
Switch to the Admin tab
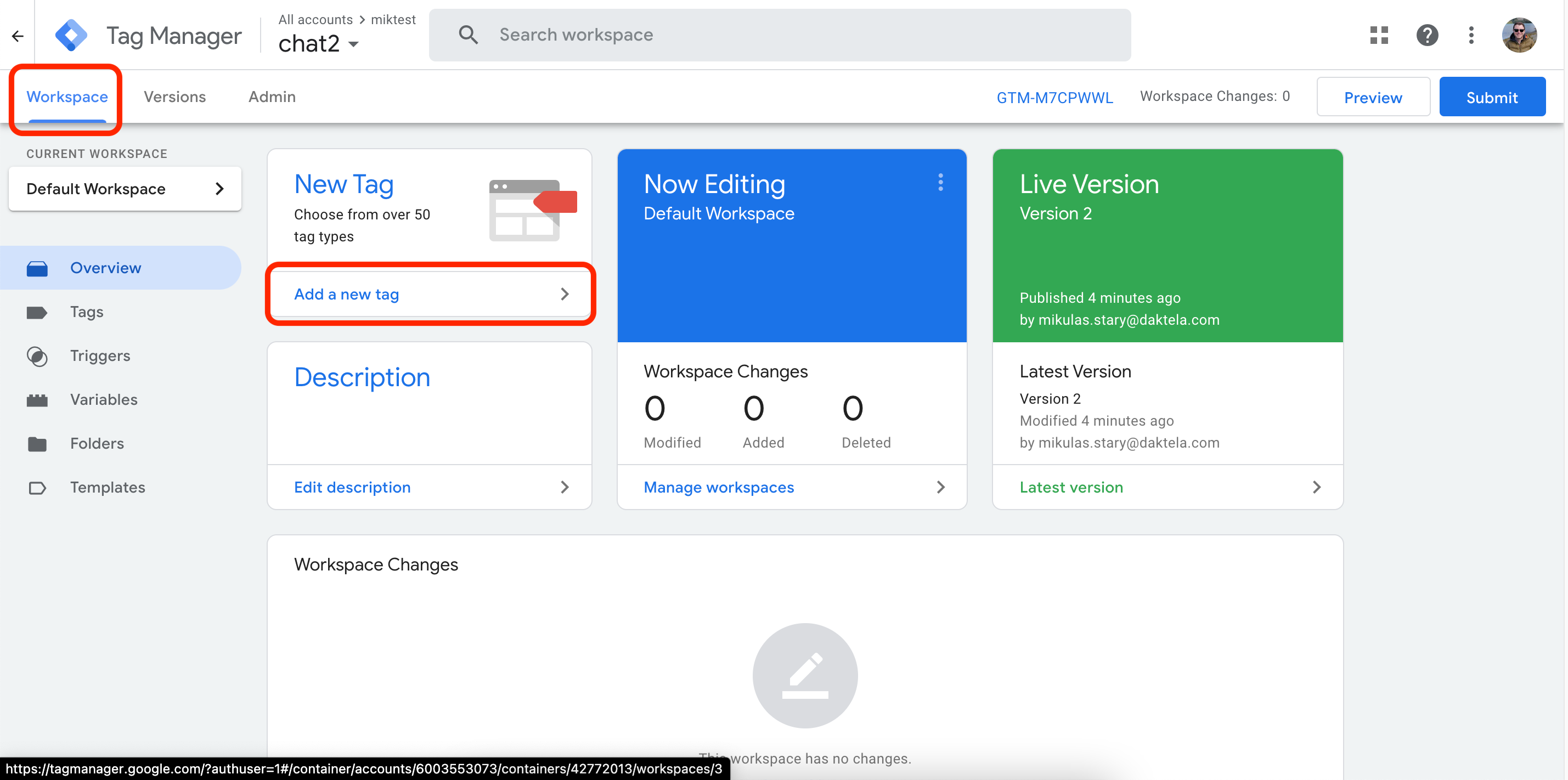click(x=272, y=97)
